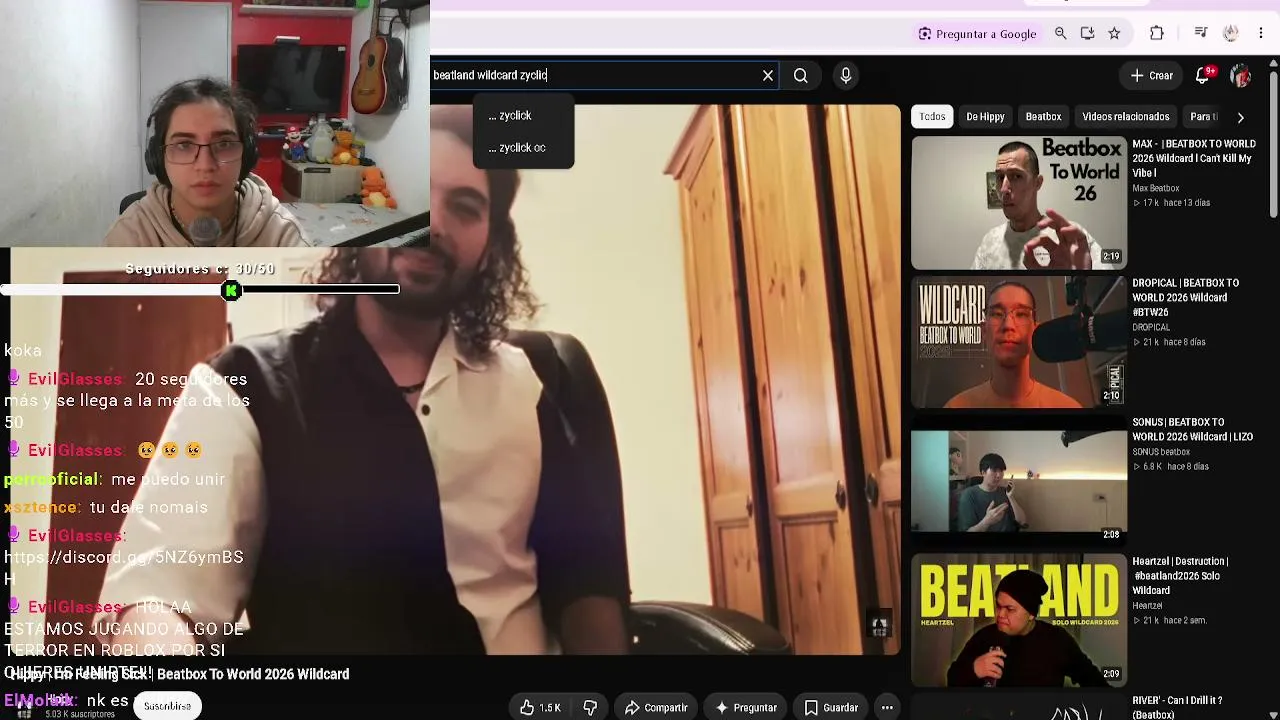The height and width of the screenshot is (720, 1280).
Task: Open more actions menu beside Guardar
Action: point(887,707)
